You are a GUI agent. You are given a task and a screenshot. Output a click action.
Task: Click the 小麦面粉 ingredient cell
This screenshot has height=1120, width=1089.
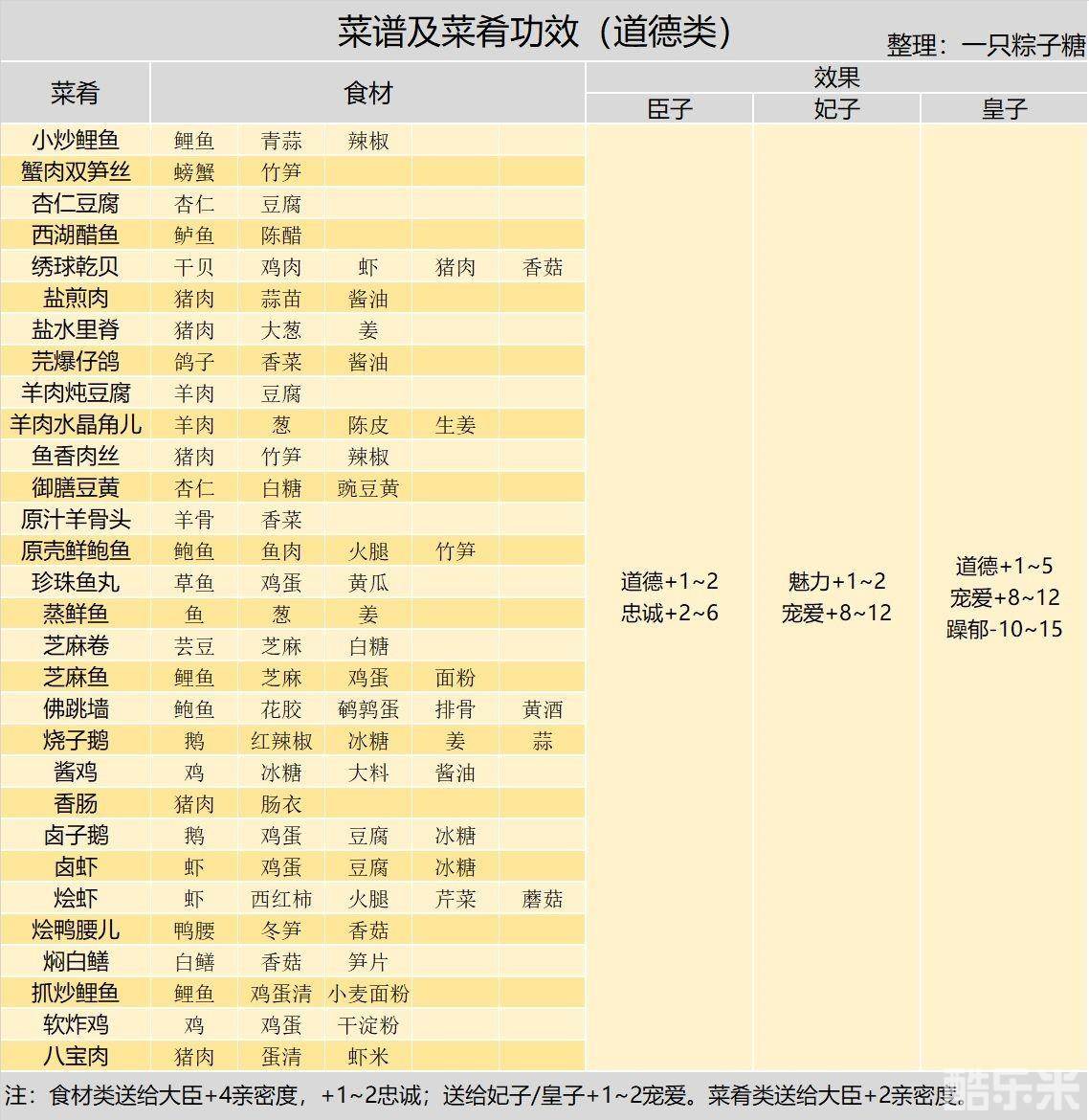(368, 994)
